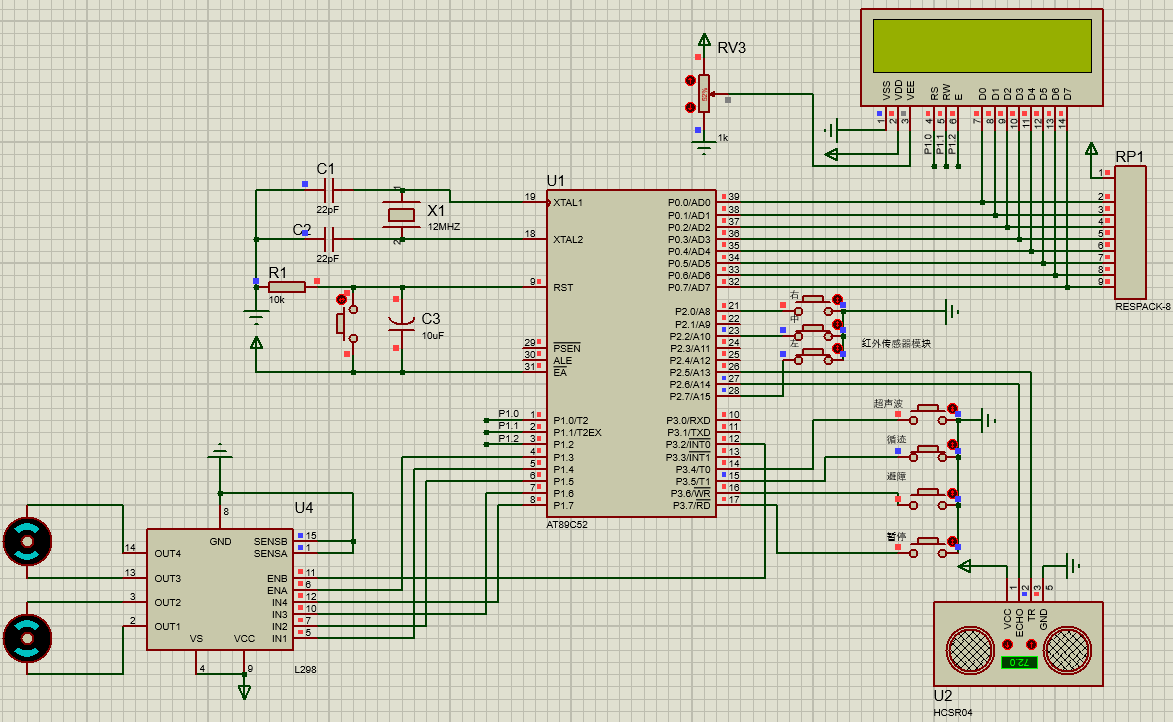This screenshot has height=722, width=1173.
Task: Select the power arrow below L298 VCC
Action: pos(244,691)
